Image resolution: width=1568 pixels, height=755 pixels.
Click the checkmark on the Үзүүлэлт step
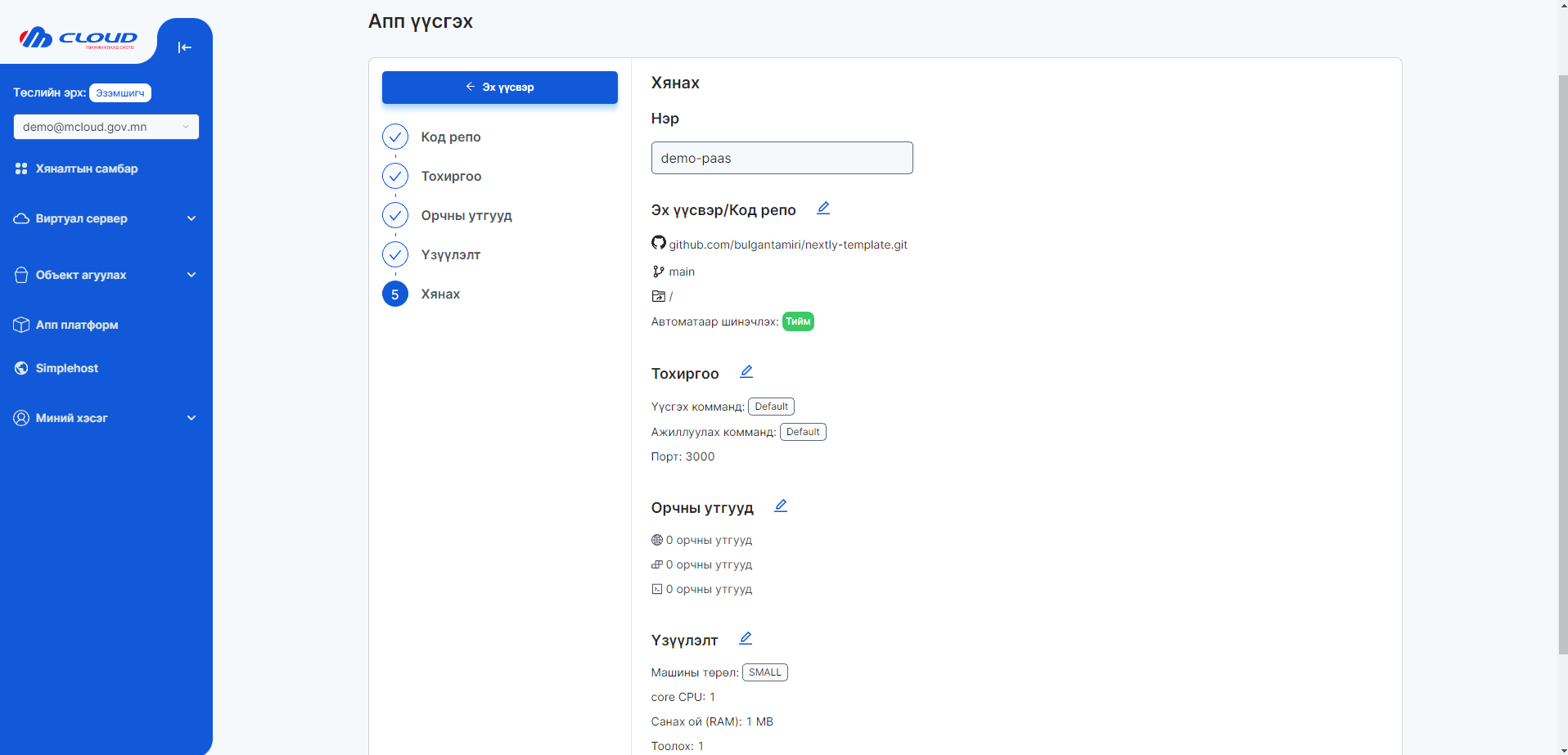(x=395, y=254)
